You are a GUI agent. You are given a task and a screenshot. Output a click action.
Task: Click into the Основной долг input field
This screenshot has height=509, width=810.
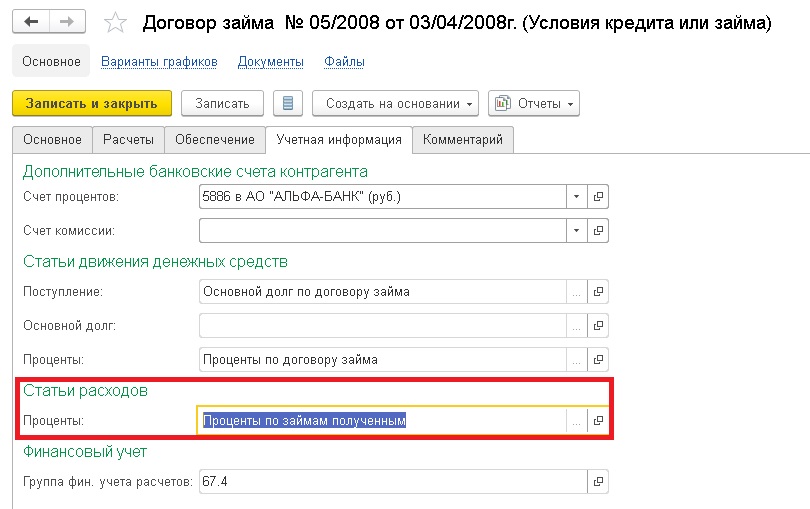[382, 326]
